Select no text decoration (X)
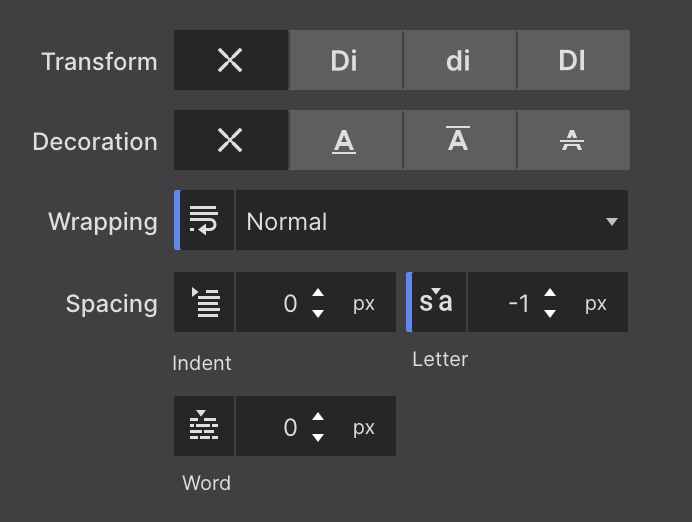The width and height of the screenshot is (692, 522). point(231,140)
